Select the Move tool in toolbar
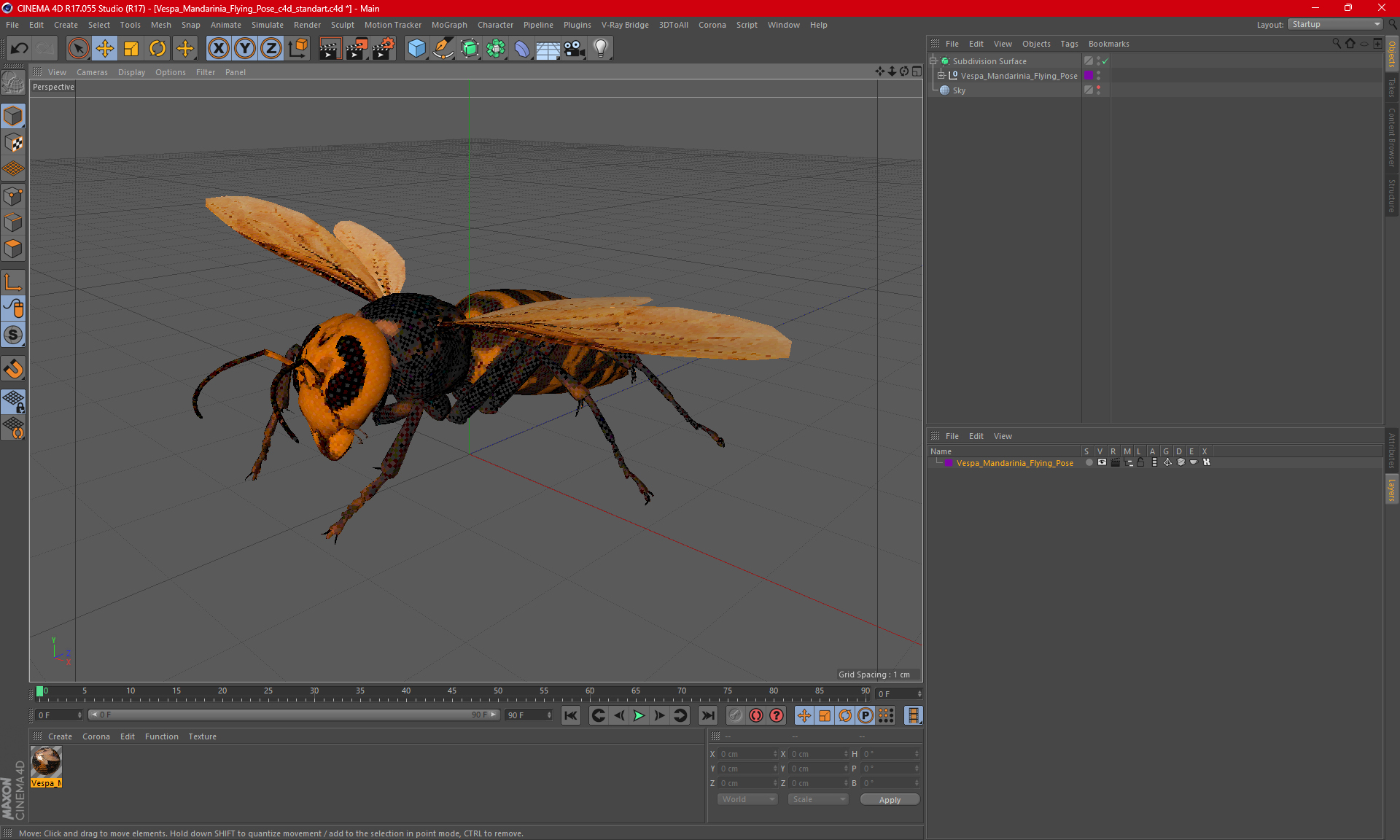The width and height of the screenshot is (1400, 840). (105, 48)
